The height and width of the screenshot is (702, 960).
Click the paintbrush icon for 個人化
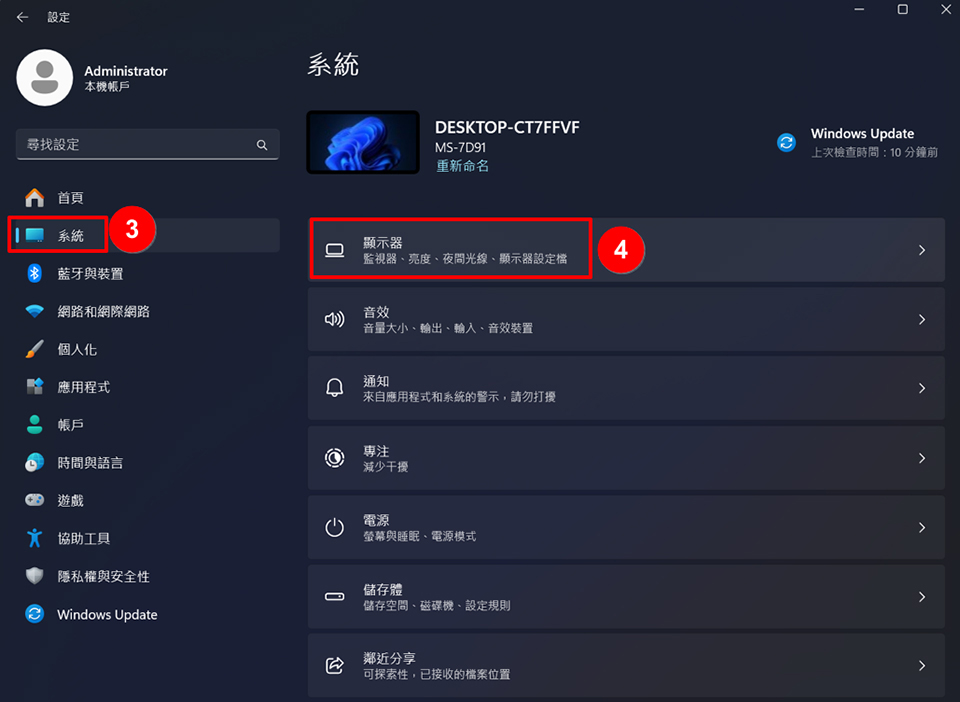click(x=34, y=349)
